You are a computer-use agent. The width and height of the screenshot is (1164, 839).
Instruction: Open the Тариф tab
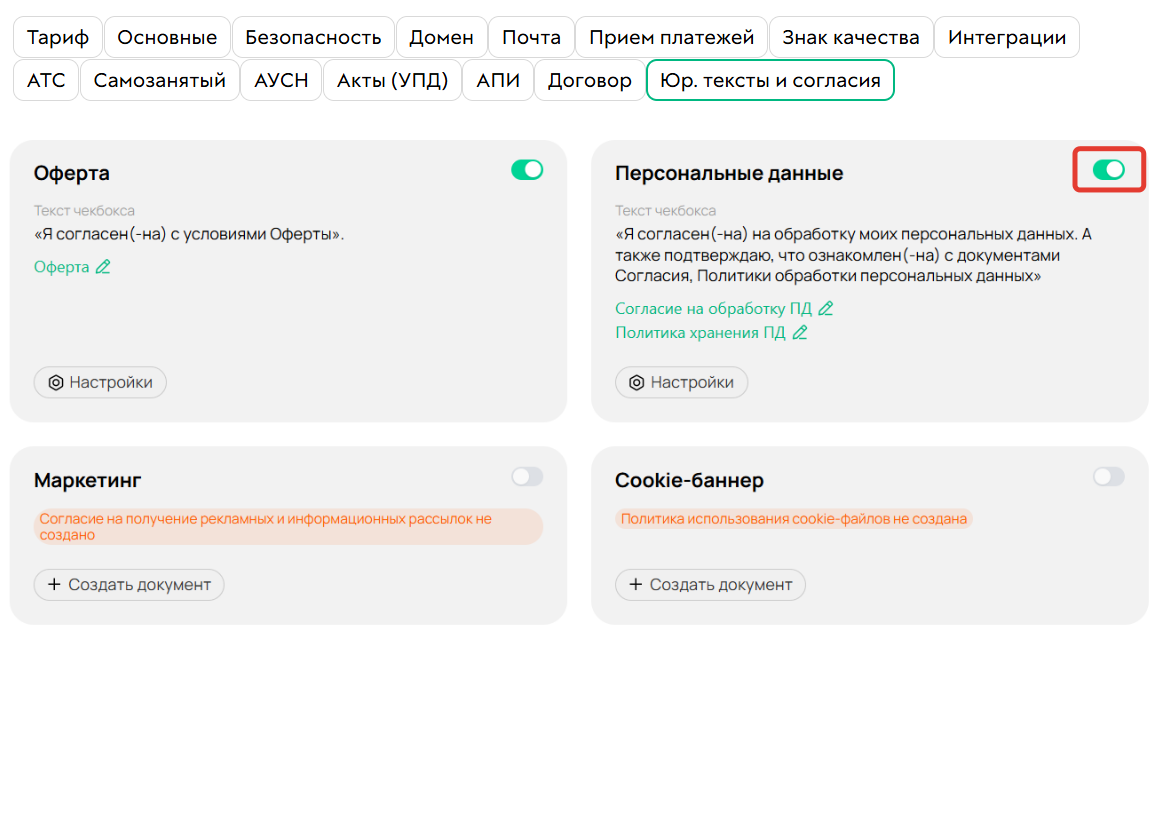58,37
